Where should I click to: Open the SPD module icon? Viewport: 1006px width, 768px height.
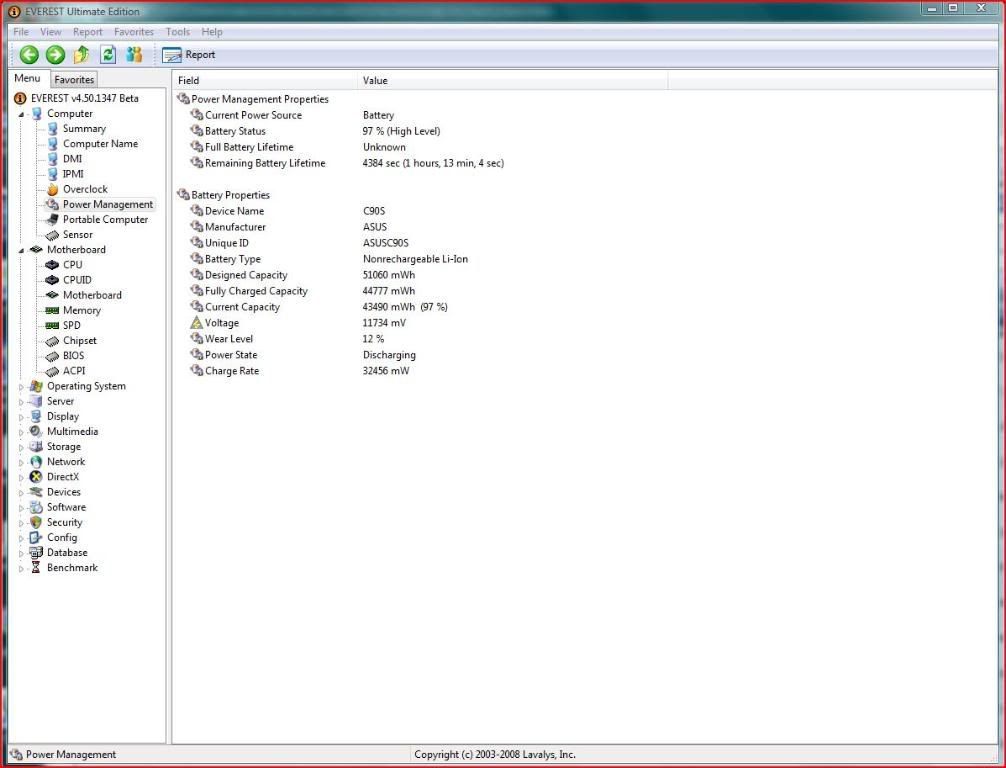point(53,325)
